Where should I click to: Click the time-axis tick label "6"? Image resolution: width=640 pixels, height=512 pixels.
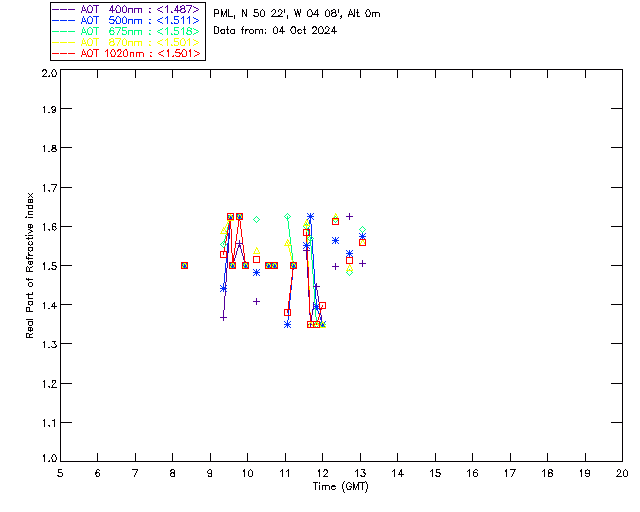coord(98,473)
